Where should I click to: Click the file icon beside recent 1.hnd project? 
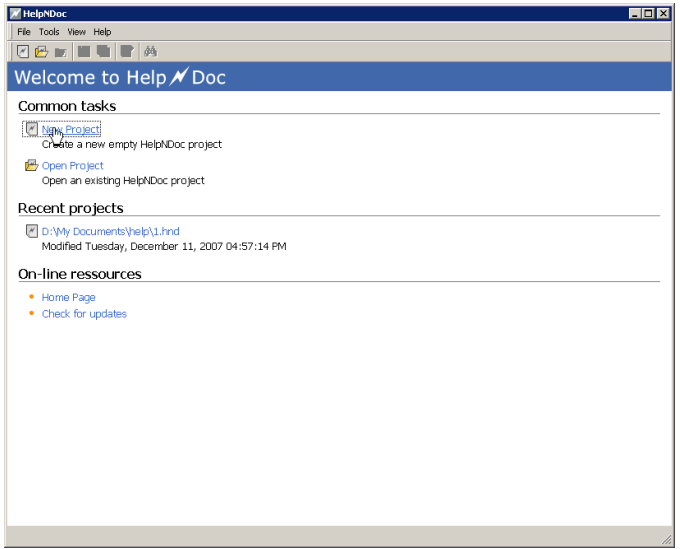[32, 231]
